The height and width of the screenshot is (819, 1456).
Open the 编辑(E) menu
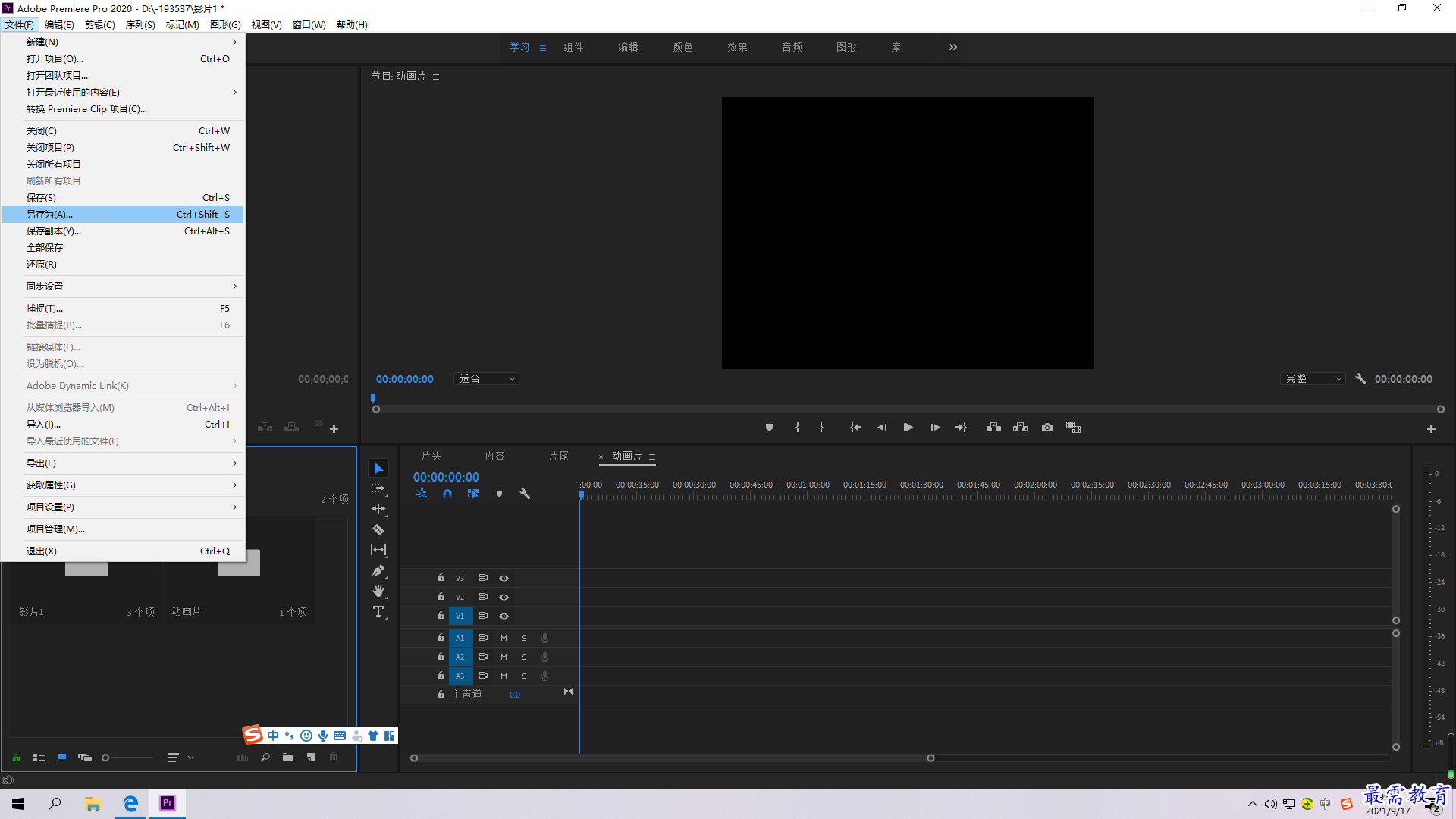pos(59,24)
